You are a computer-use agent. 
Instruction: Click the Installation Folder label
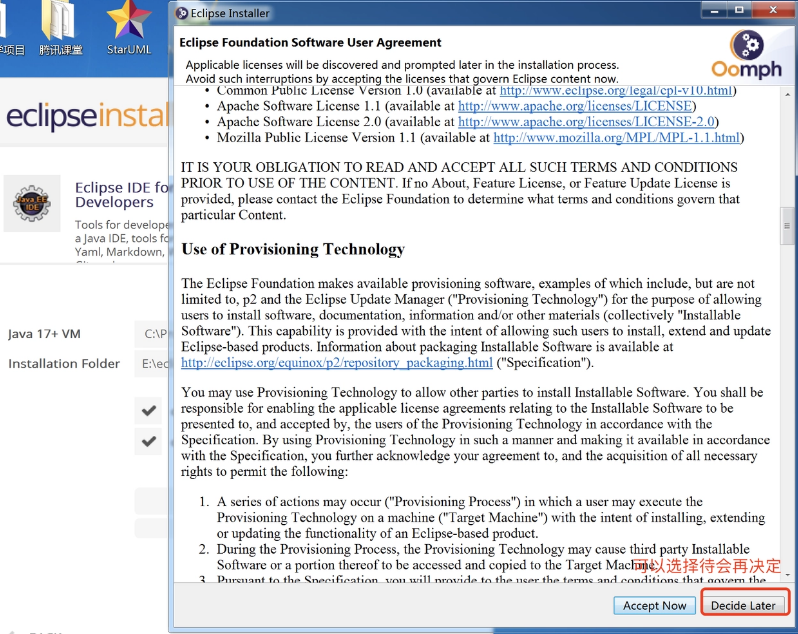[x=64, y=363]
